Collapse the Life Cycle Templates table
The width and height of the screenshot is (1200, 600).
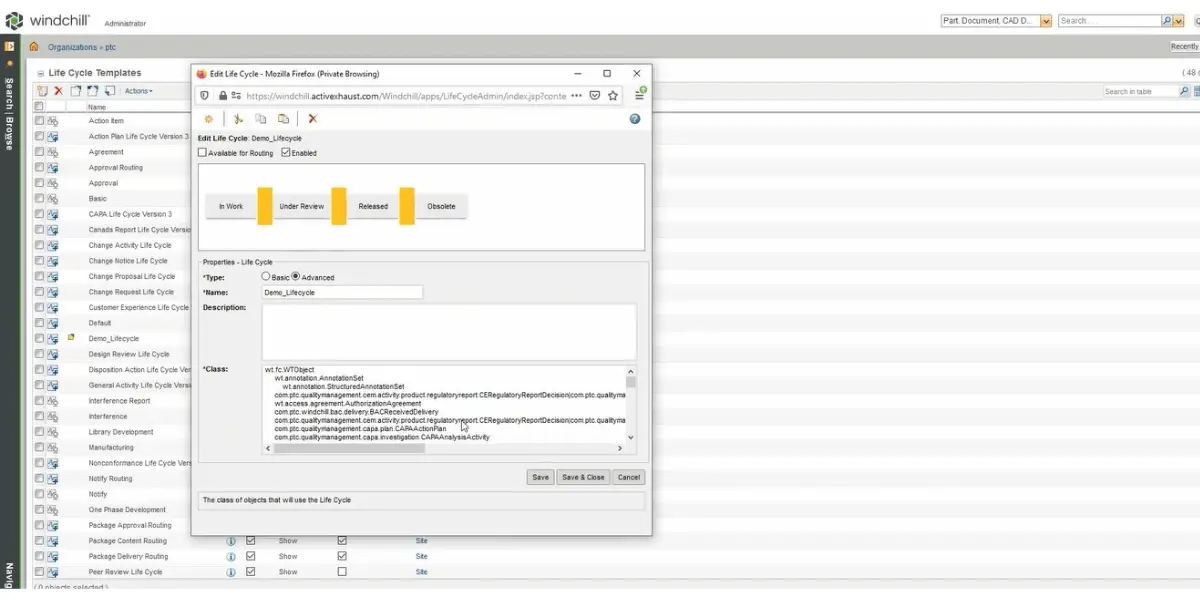coord(39,73)
